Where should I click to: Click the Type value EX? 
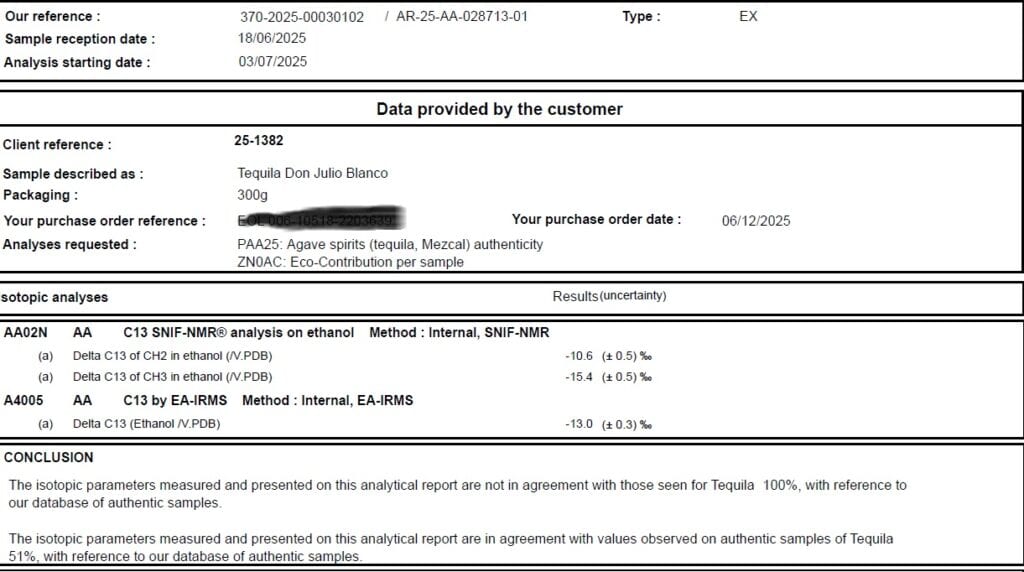[748, 17]
